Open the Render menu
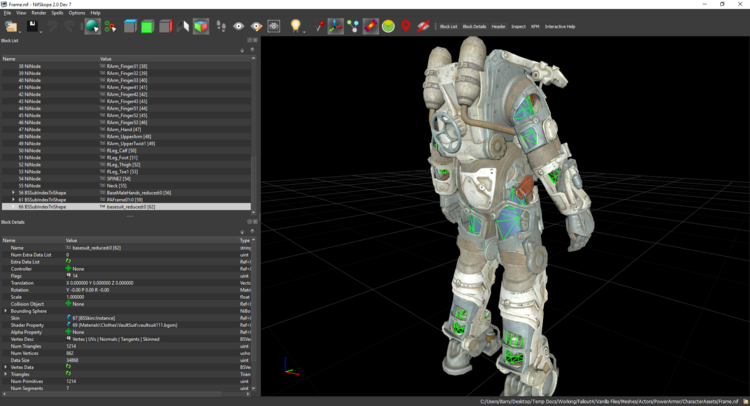The height and width of the screenshot is (406, 750). (x=39, y=13)
